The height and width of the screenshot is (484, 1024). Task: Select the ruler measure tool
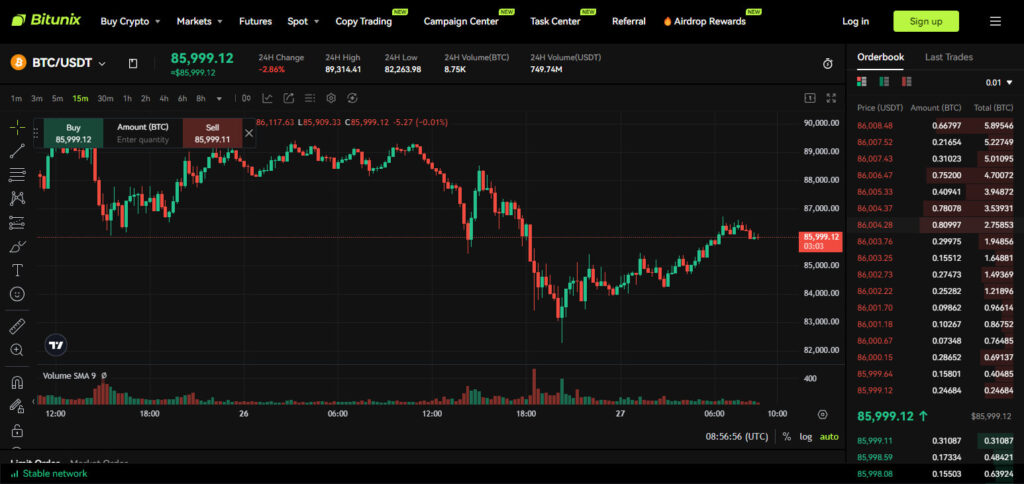[17, 325]
